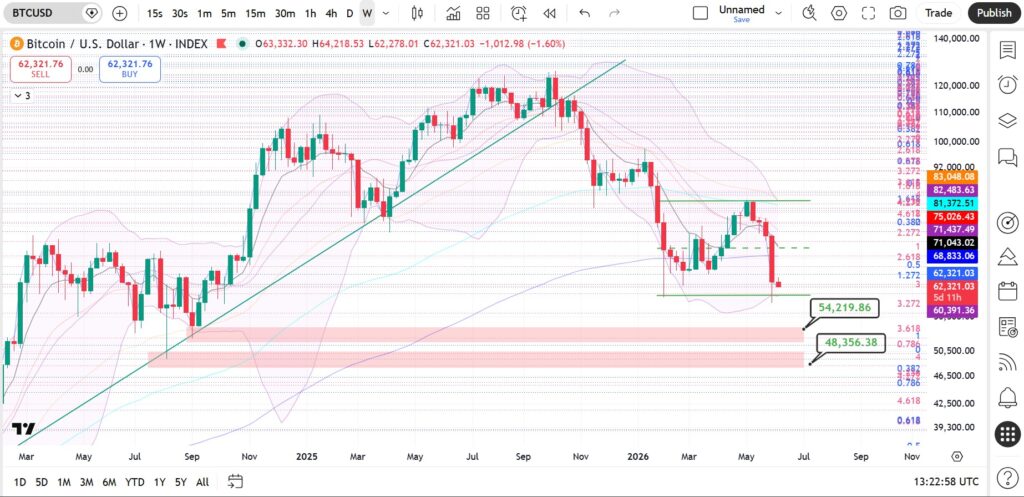Select the 1h timeframe
This screenshot has width=1024, height=497.
tap(310, 13)
